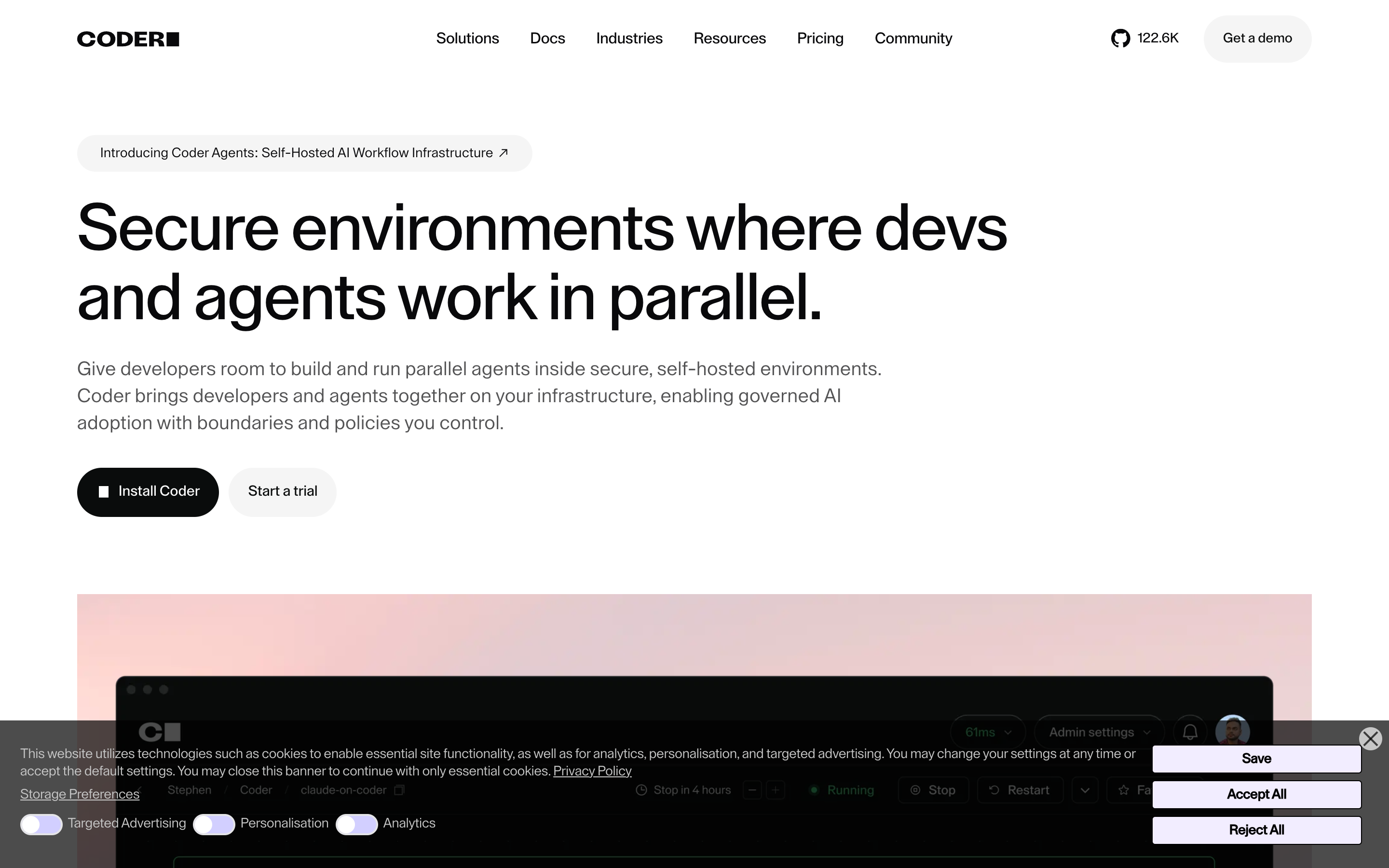Open the Resources menu
1389x868 pixels.
click(730, 39)
